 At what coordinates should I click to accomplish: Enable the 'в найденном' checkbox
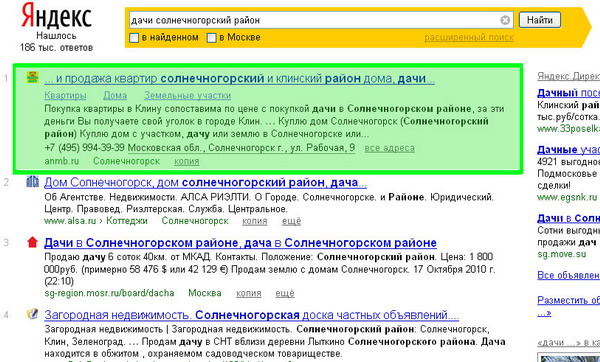point(134,38)
